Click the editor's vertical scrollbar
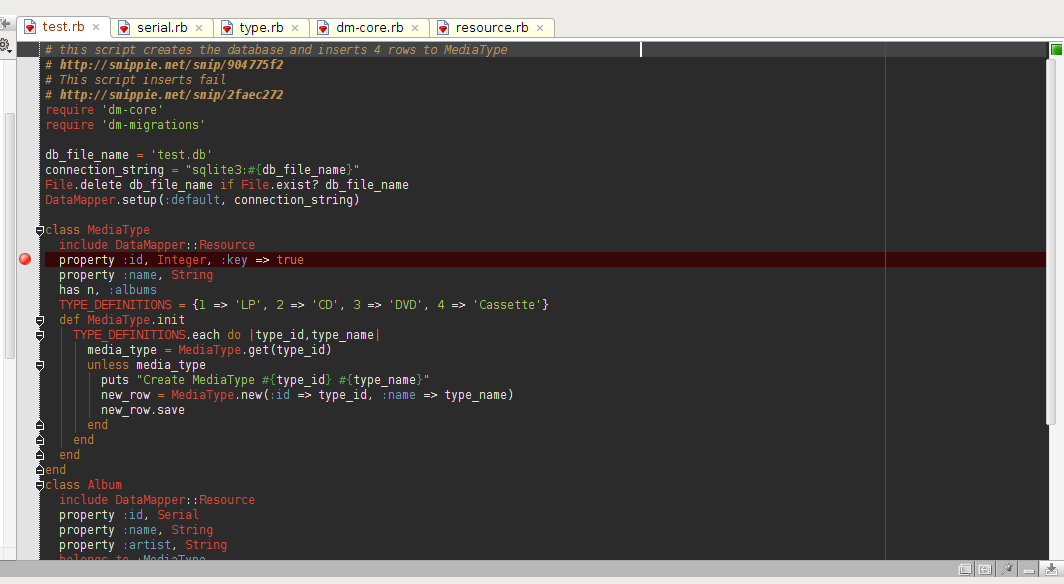The image size is (1064, 584). point(1052,241)
